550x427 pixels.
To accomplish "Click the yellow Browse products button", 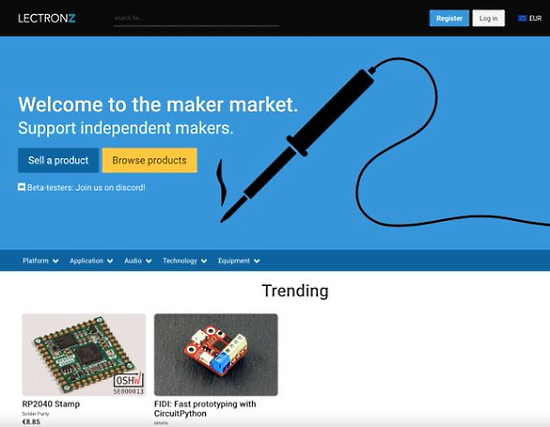I will [x=149, y=160].
